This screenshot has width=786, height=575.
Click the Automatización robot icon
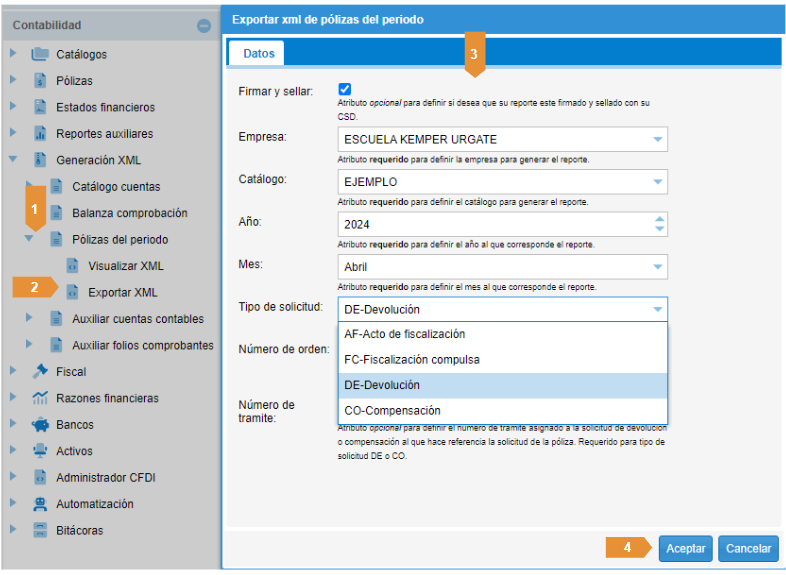pyautogui.click(x=40, y=504)
